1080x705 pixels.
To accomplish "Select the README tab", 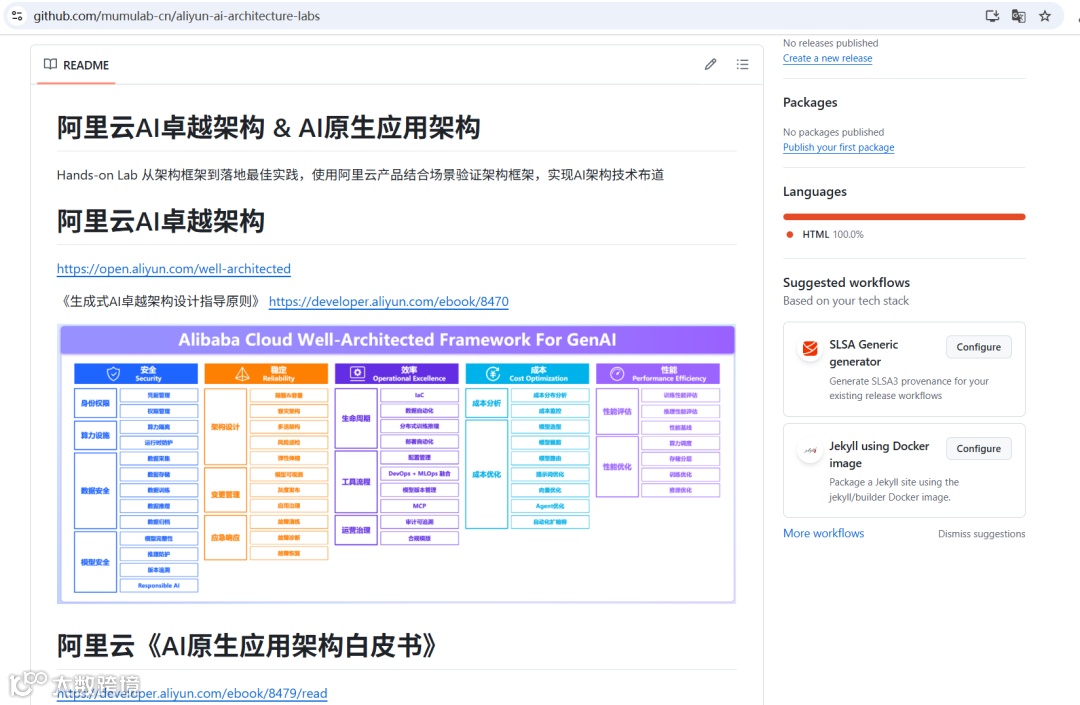I will point(76,65).
